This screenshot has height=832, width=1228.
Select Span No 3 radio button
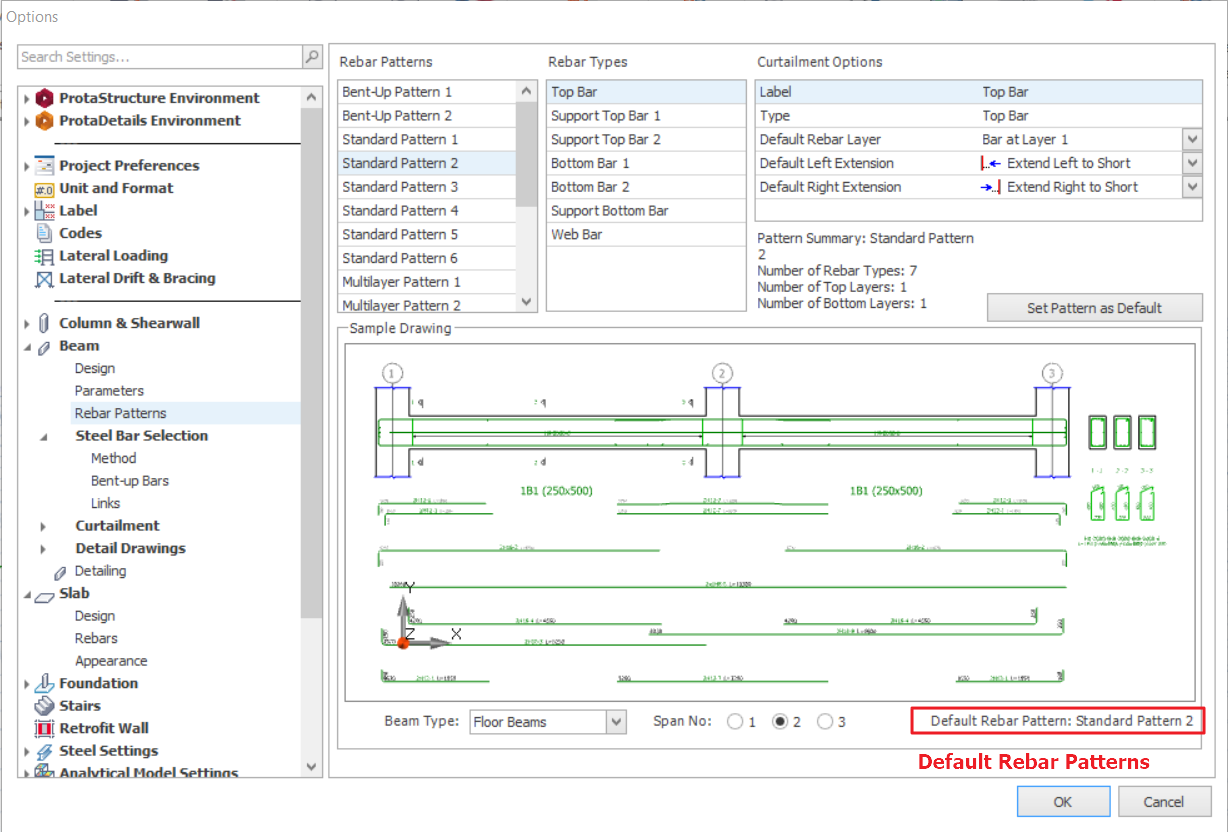point(825,722)
